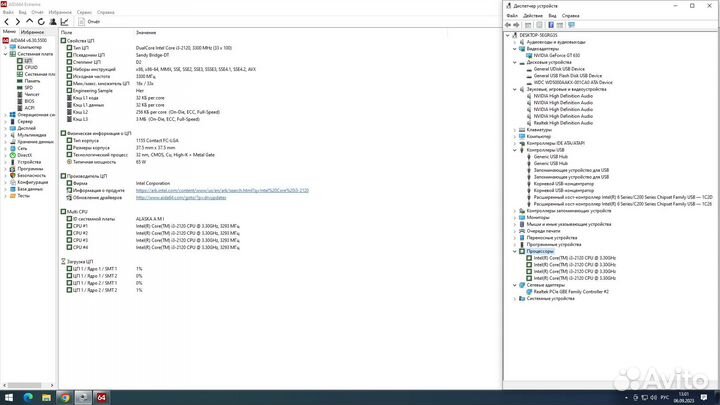720x405 pixels.
Task: Click the Тесты folder icon in AIDA64 tree
Action: [x=13, y=196]
